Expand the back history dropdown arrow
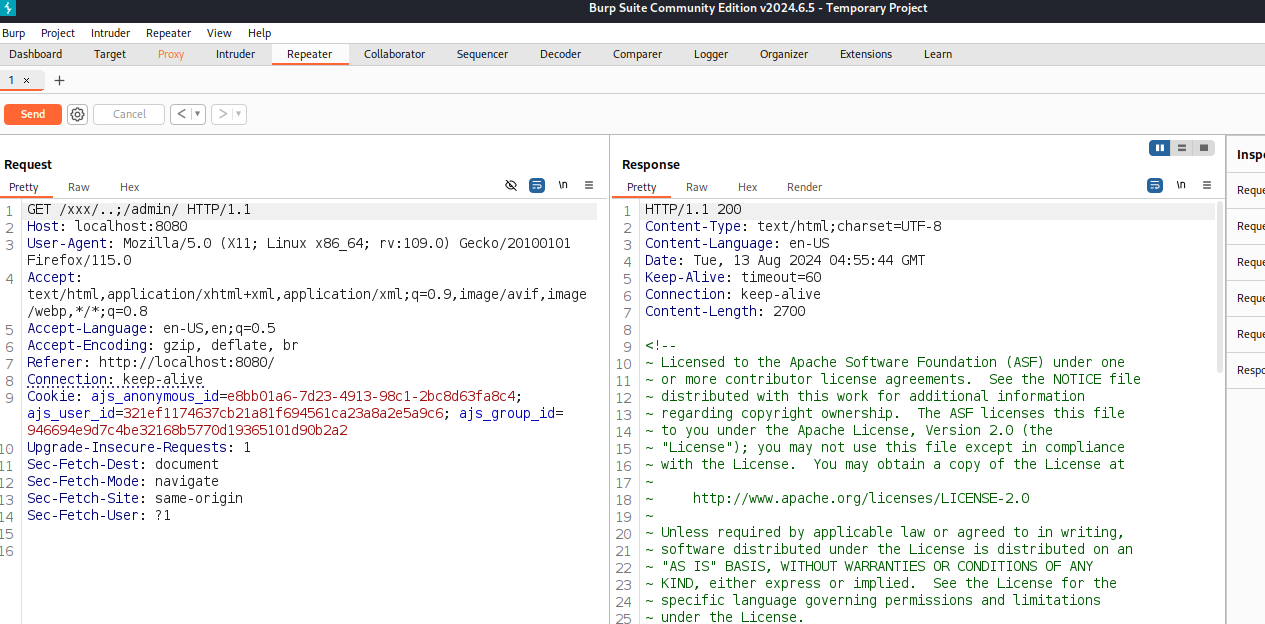 198,114
